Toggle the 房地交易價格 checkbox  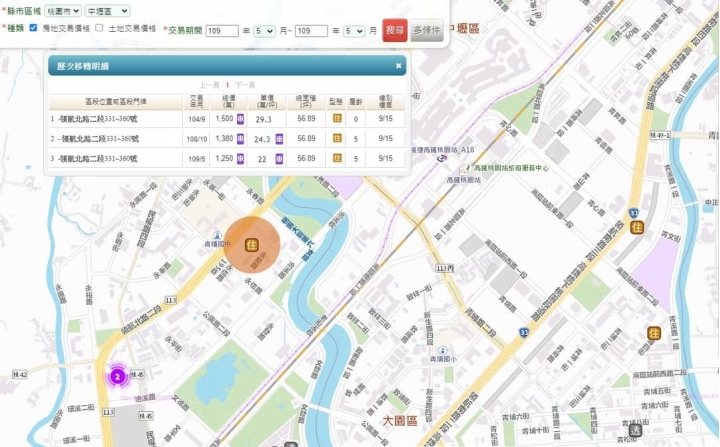(33, 28)
